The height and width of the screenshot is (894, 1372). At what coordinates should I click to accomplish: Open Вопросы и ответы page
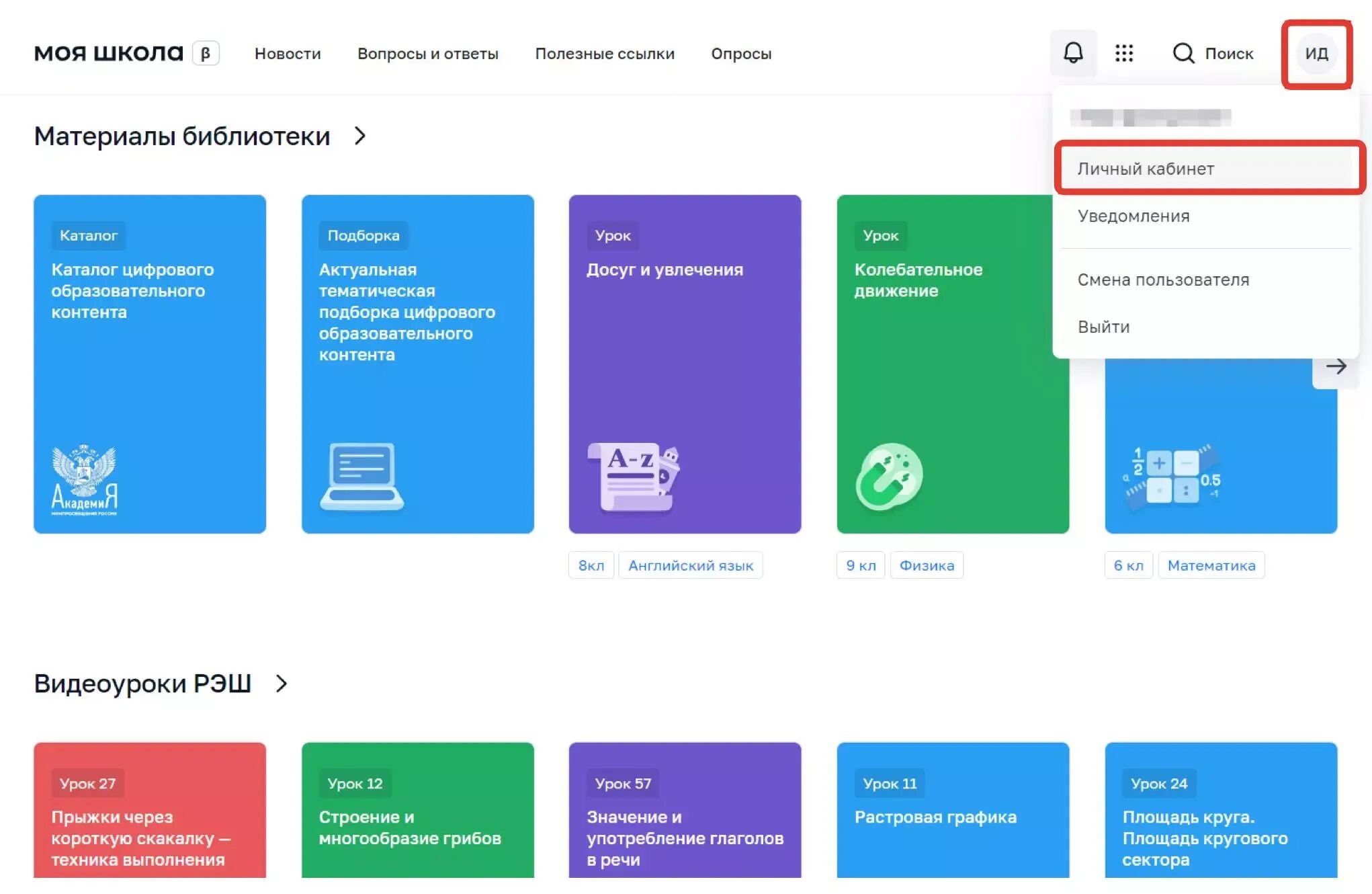(x=428, y=54)
